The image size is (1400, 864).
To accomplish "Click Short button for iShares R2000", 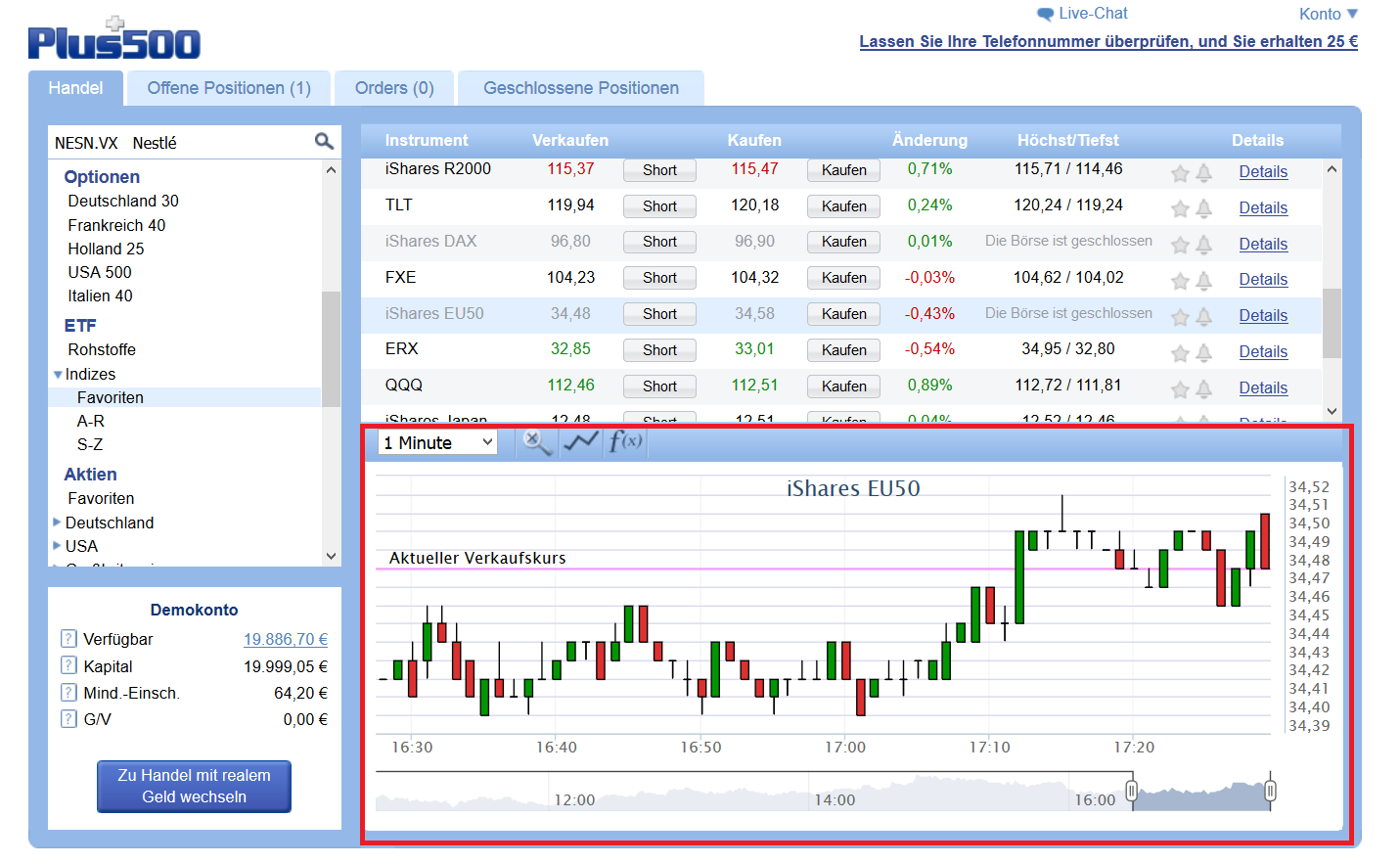I will pos(659,170).
